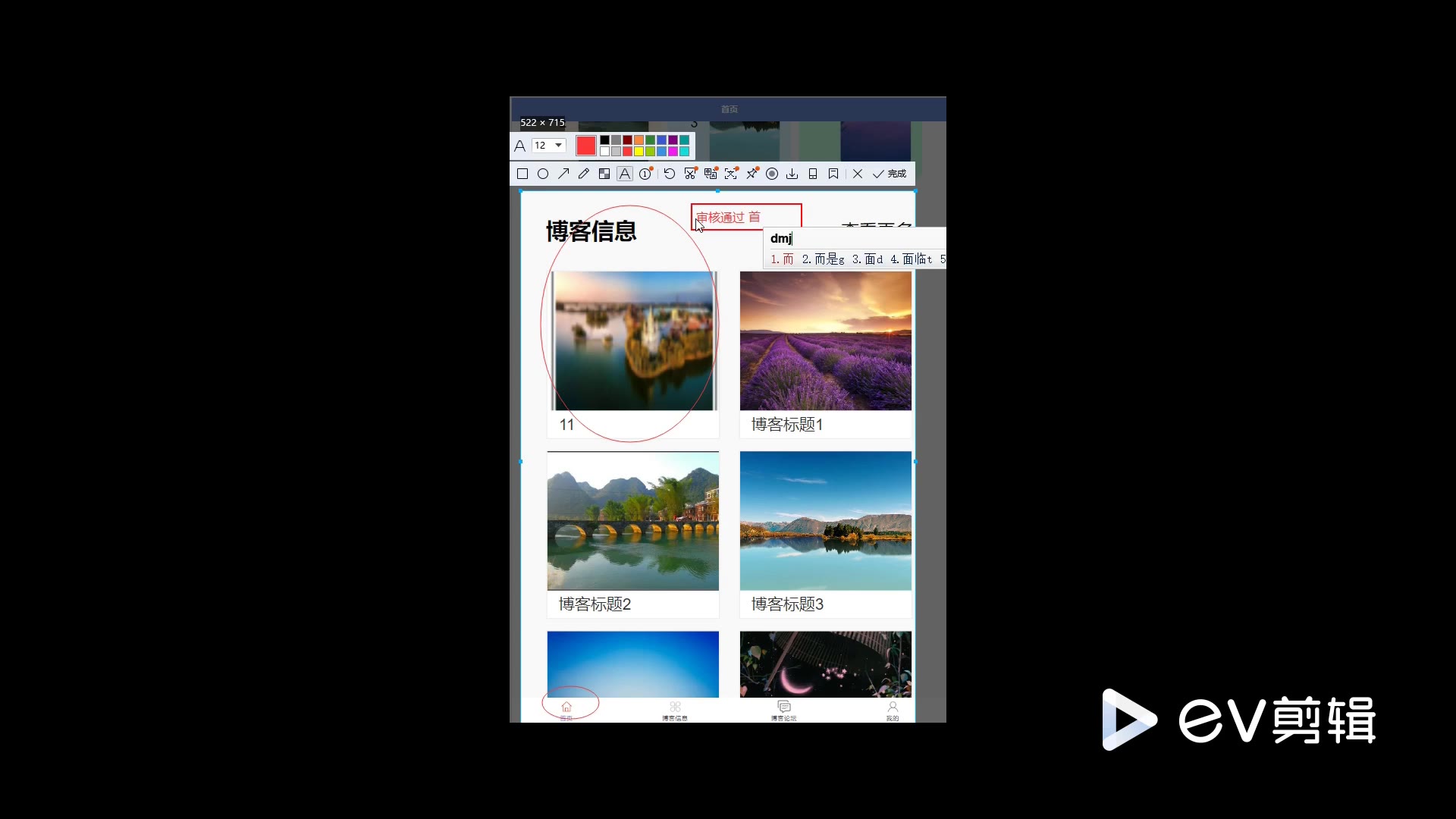Select the numbered step marker tool
Viewport: 1456px width, 819px height.
[x=645, y=174]
